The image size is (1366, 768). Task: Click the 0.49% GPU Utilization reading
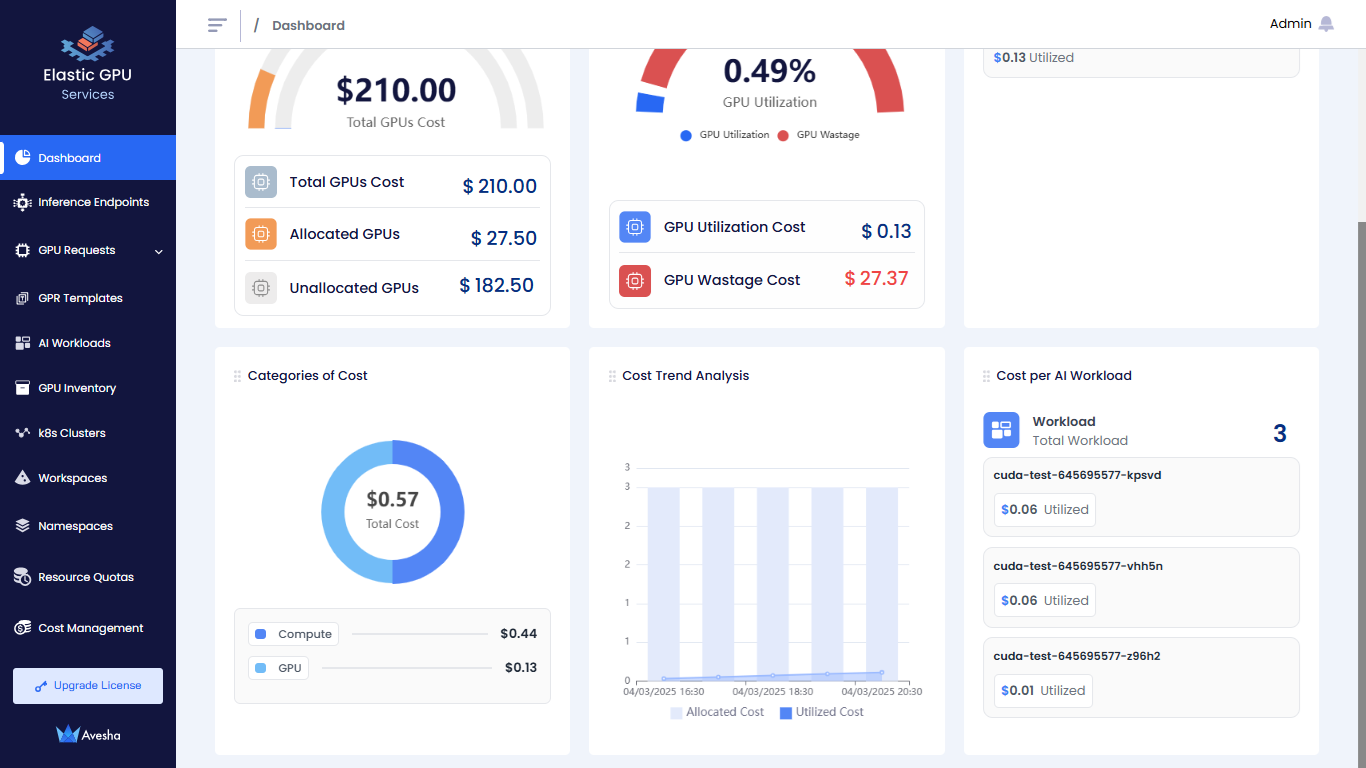coord(770,71)
